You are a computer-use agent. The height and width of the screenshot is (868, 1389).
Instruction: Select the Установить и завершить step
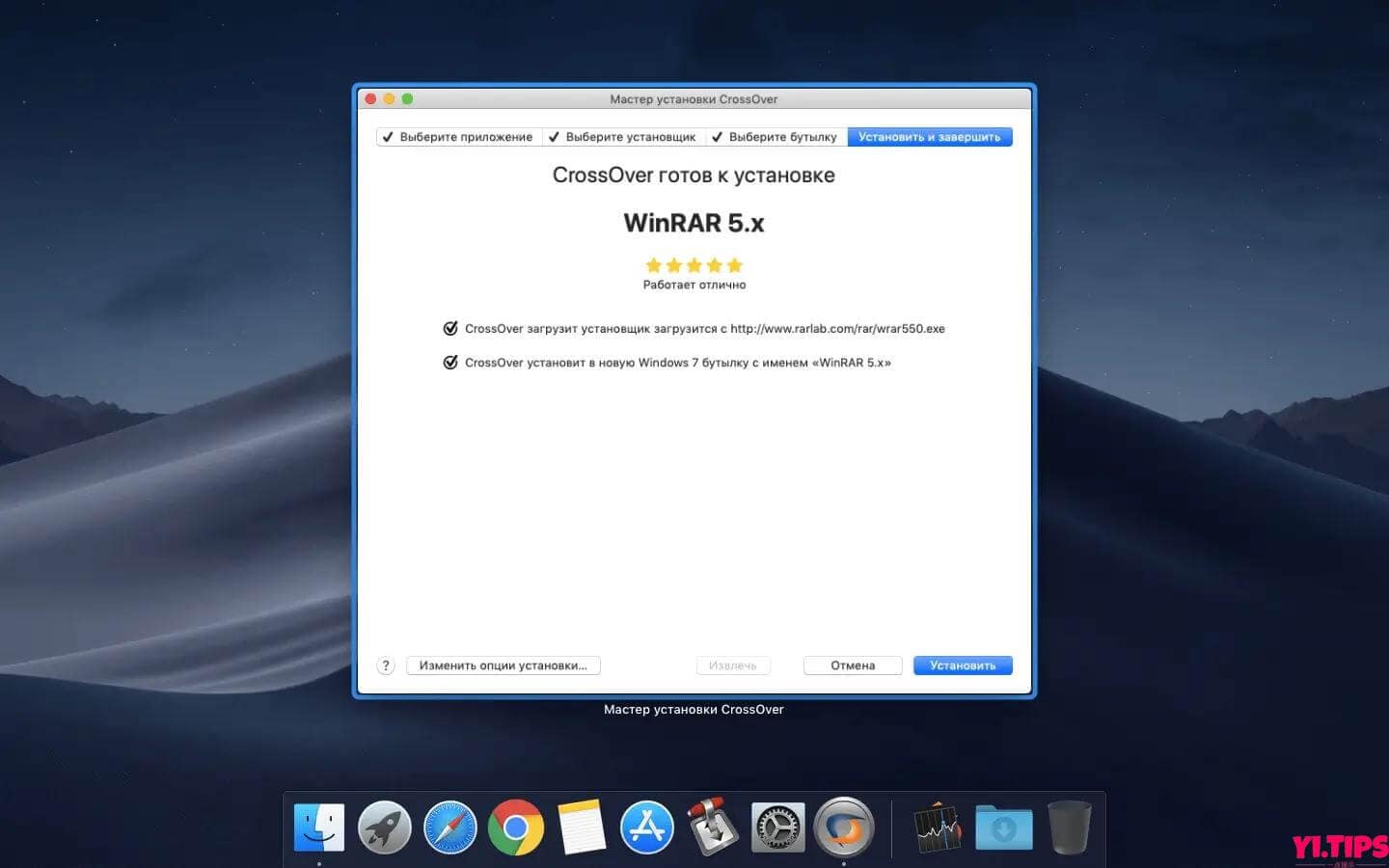929,136
